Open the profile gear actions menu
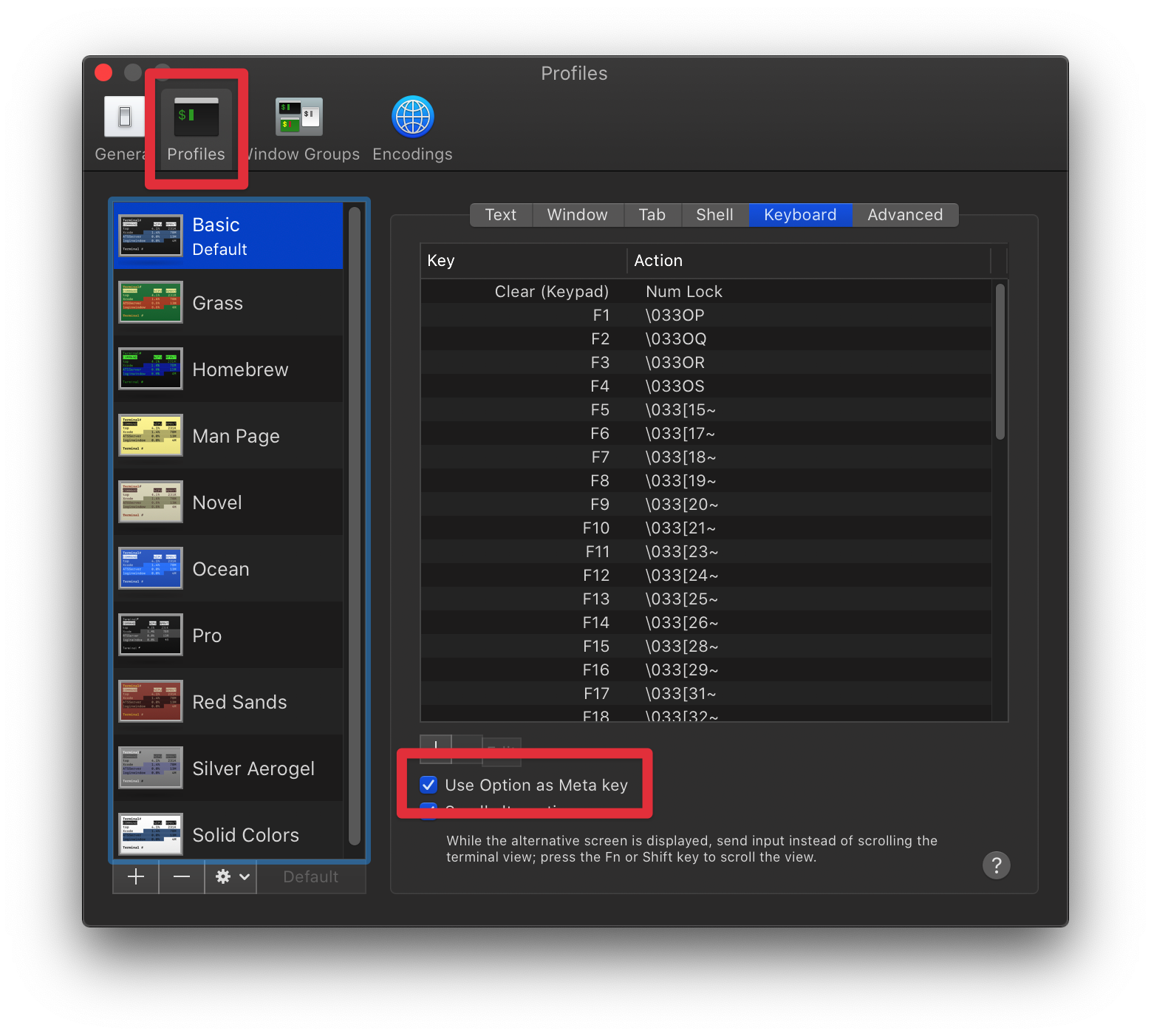This screenshot has height=1036, width=1151. [x=231, y=877]
